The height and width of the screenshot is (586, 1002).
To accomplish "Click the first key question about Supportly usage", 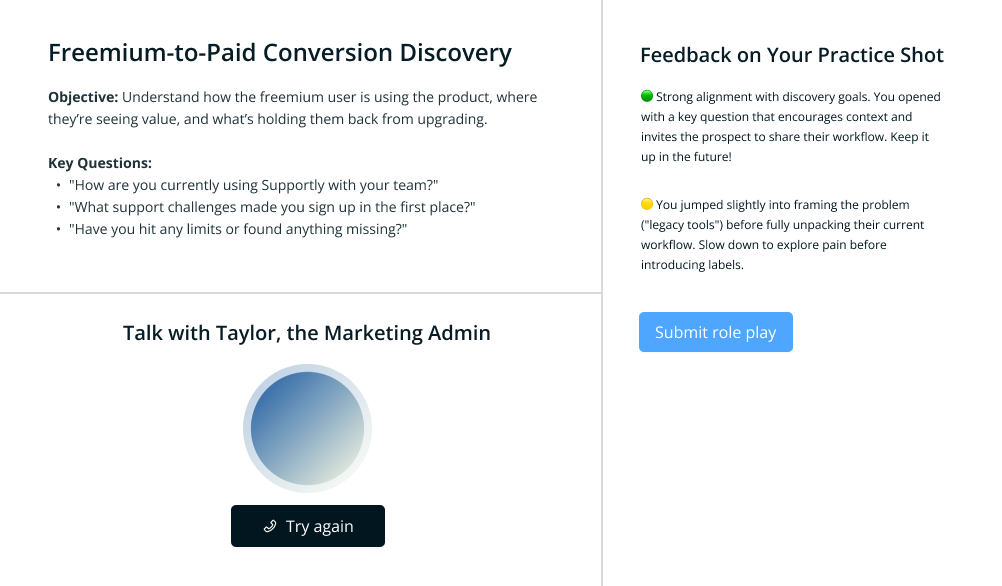I will (254, 185).
